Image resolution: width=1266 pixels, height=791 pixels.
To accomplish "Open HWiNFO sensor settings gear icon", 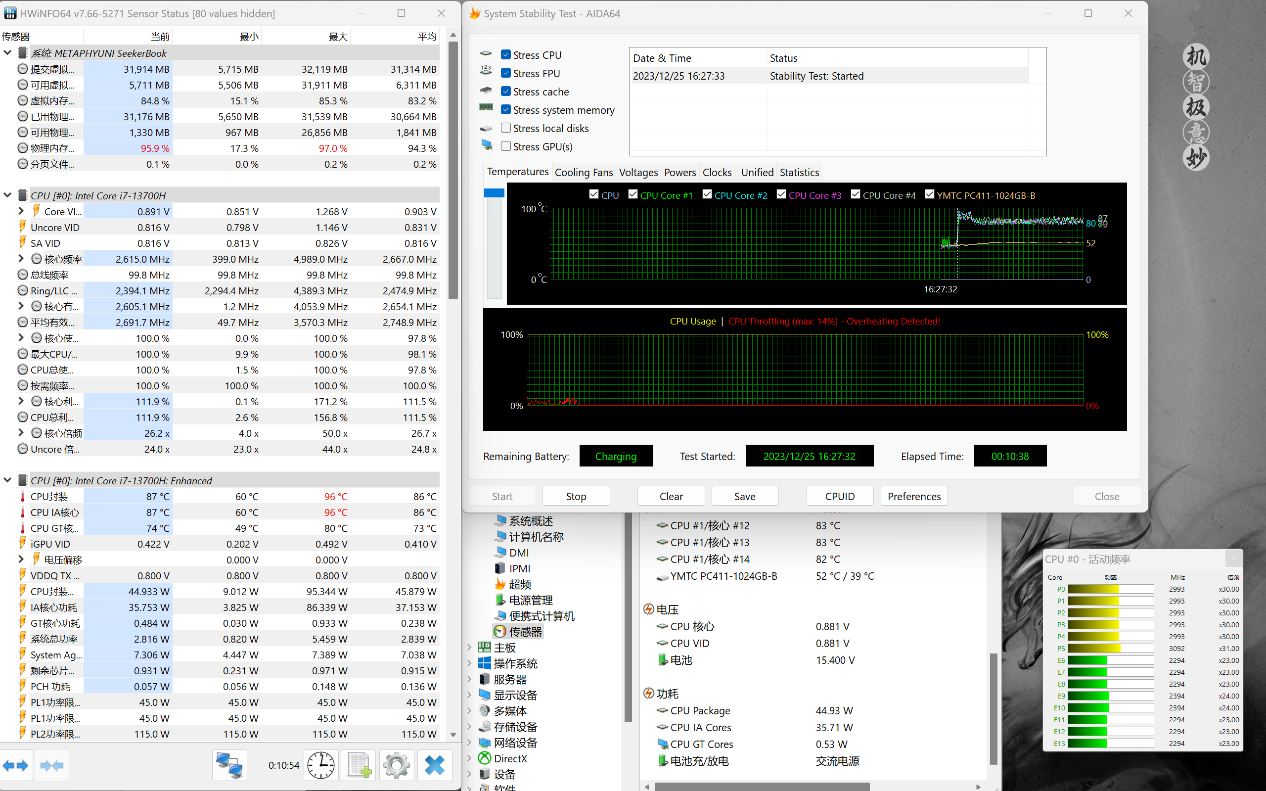I will pos(396,766).
